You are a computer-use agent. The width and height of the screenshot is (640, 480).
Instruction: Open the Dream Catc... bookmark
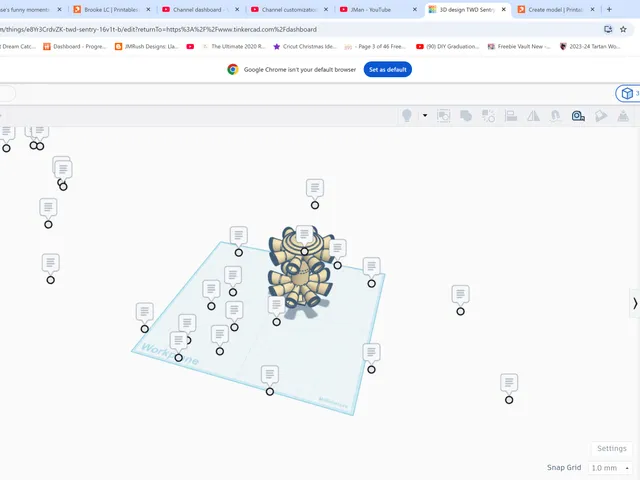18,47
